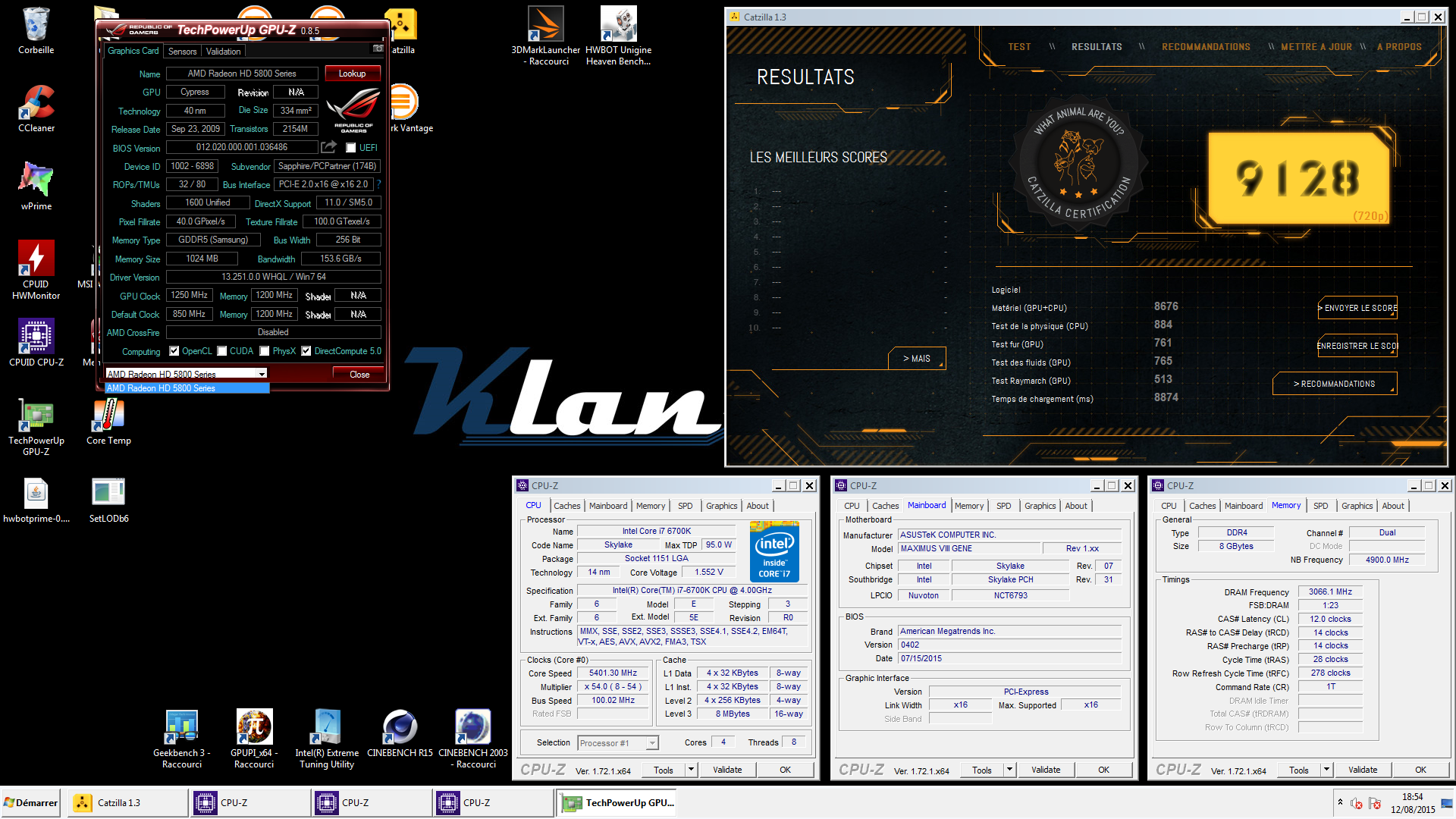Viewport: 1456px width, 819px height.
Task: Open Processor #1 selection dropdown
Action: (x=618, y=743)
